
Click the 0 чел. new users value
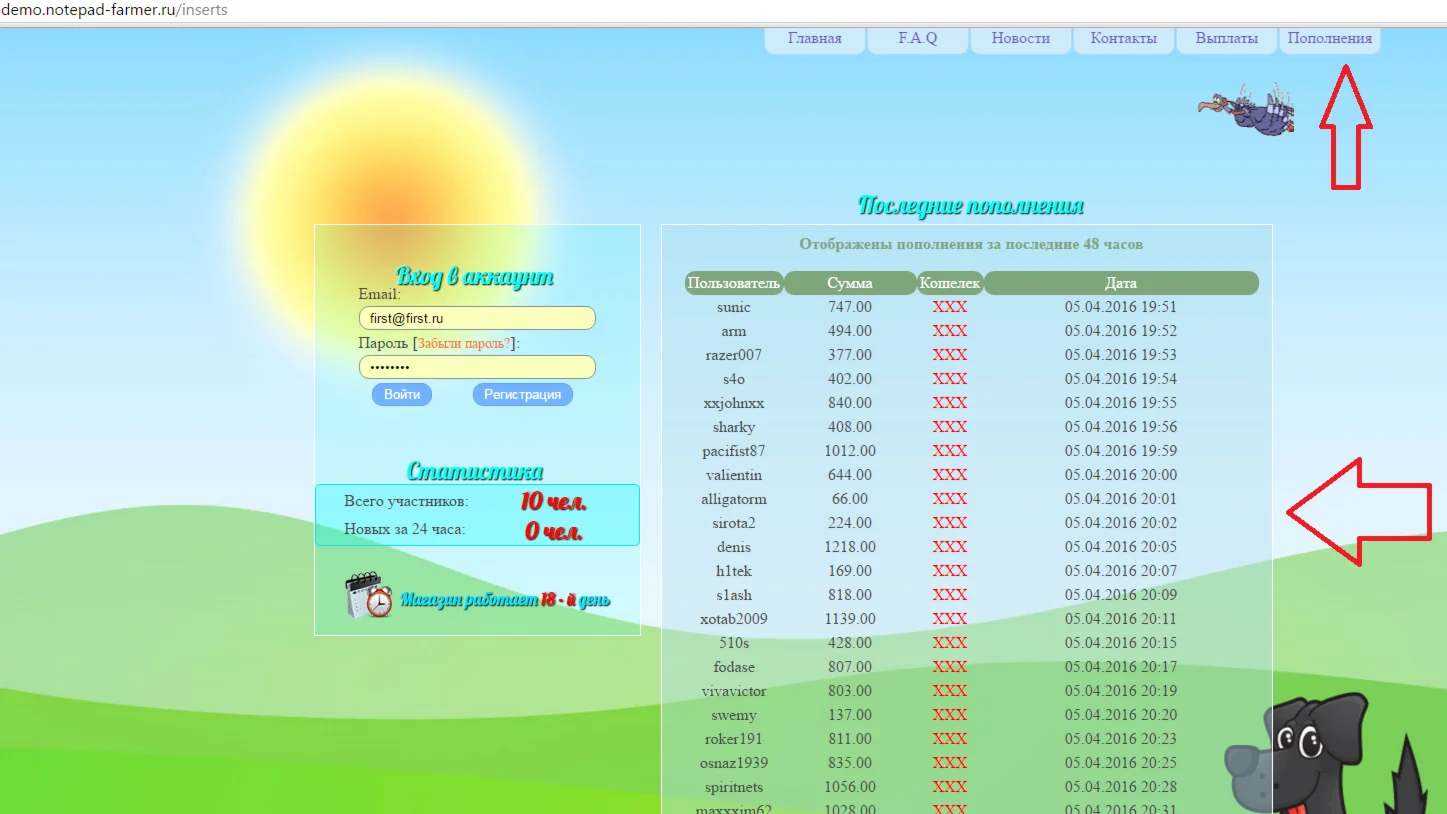click(553, 531)
